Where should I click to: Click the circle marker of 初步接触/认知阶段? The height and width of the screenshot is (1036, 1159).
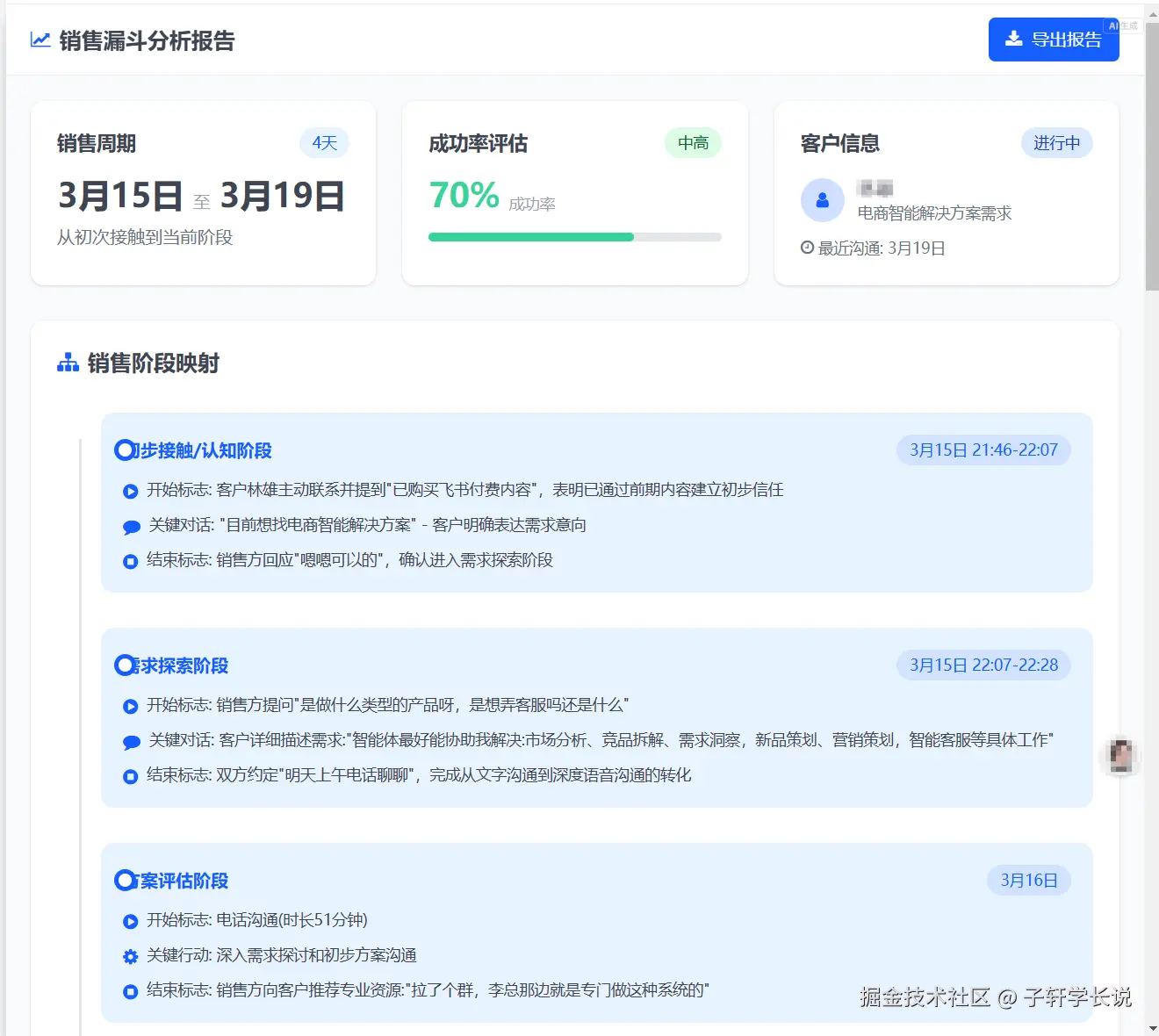(x=125, y=450)
